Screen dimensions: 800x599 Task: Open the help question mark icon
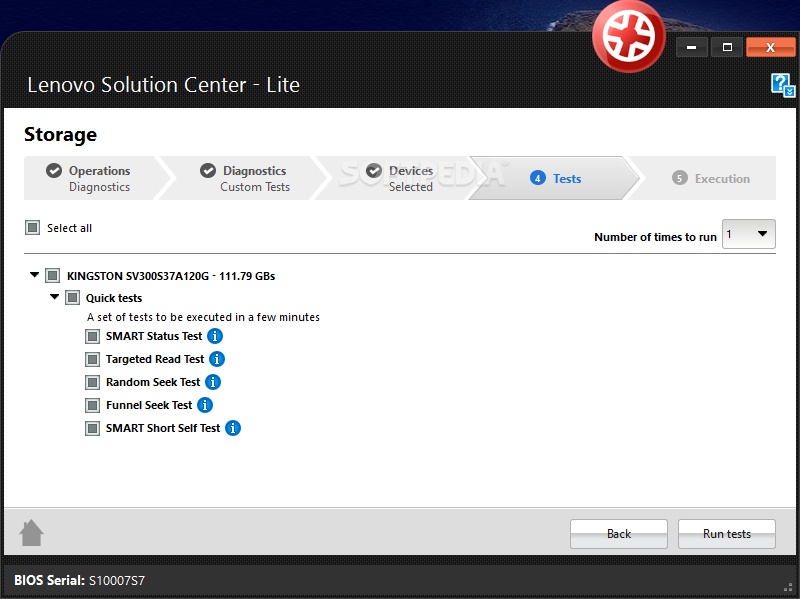click(783, 85)
